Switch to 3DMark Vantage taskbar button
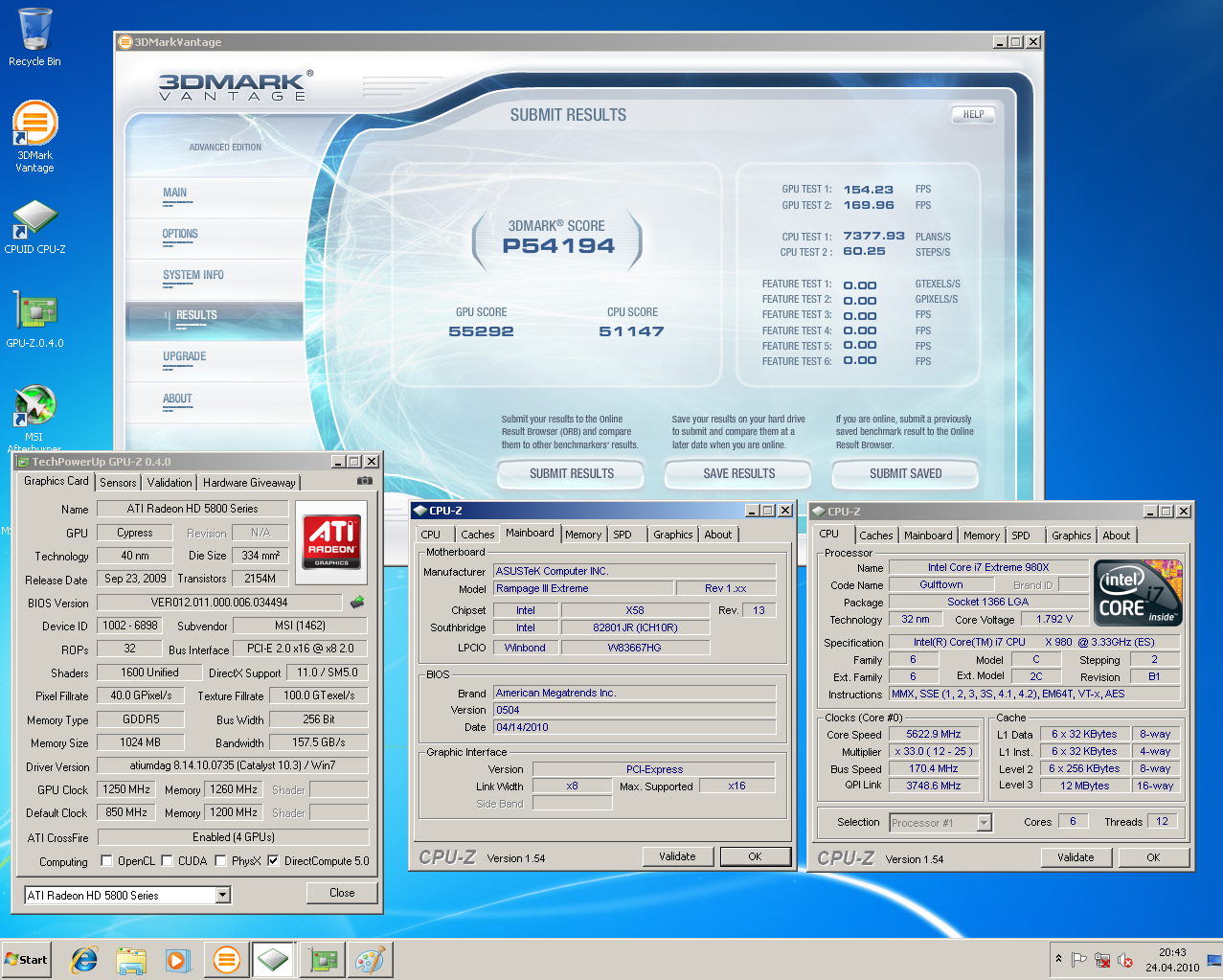This screenshot has width=1223, height=980. [x=227, y=960]
